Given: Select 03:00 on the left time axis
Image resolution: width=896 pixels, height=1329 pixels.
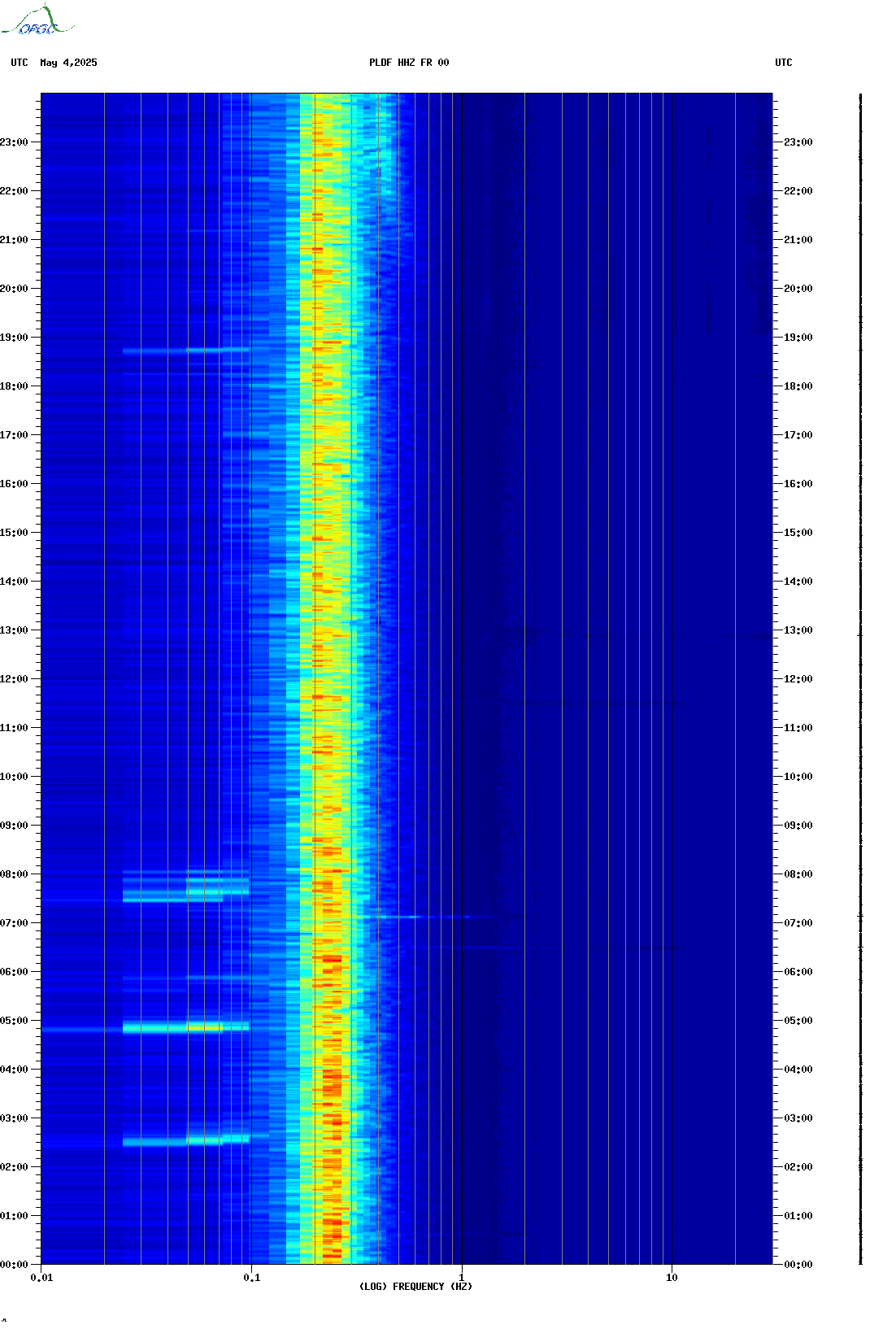Looking at the screenshot, I should (14, 1118).
